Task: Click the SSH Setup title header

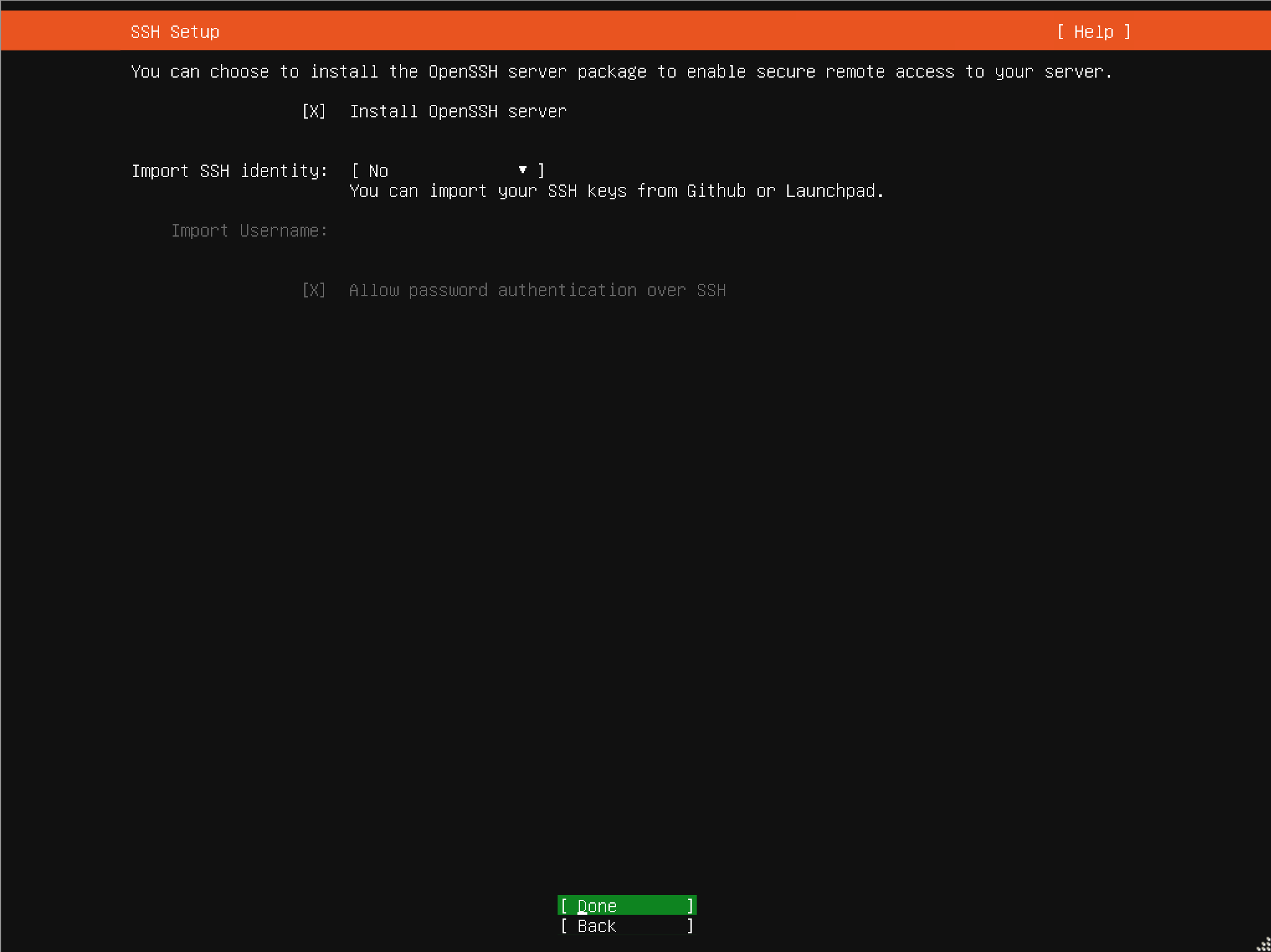Action: (175, 31)
